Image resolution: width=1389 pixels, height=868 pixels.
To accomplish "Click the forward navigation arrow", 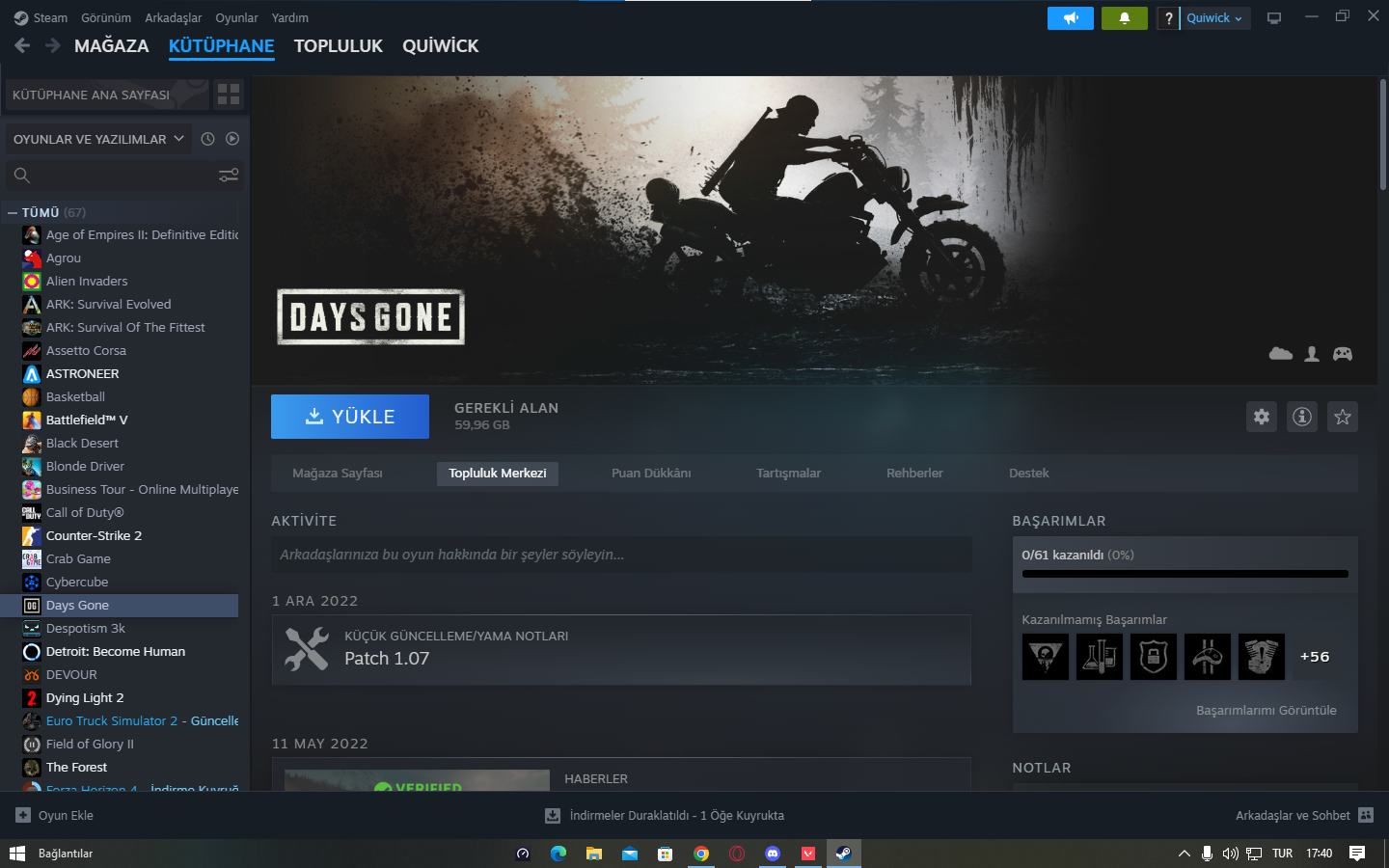I will click(x=53, y=45).
